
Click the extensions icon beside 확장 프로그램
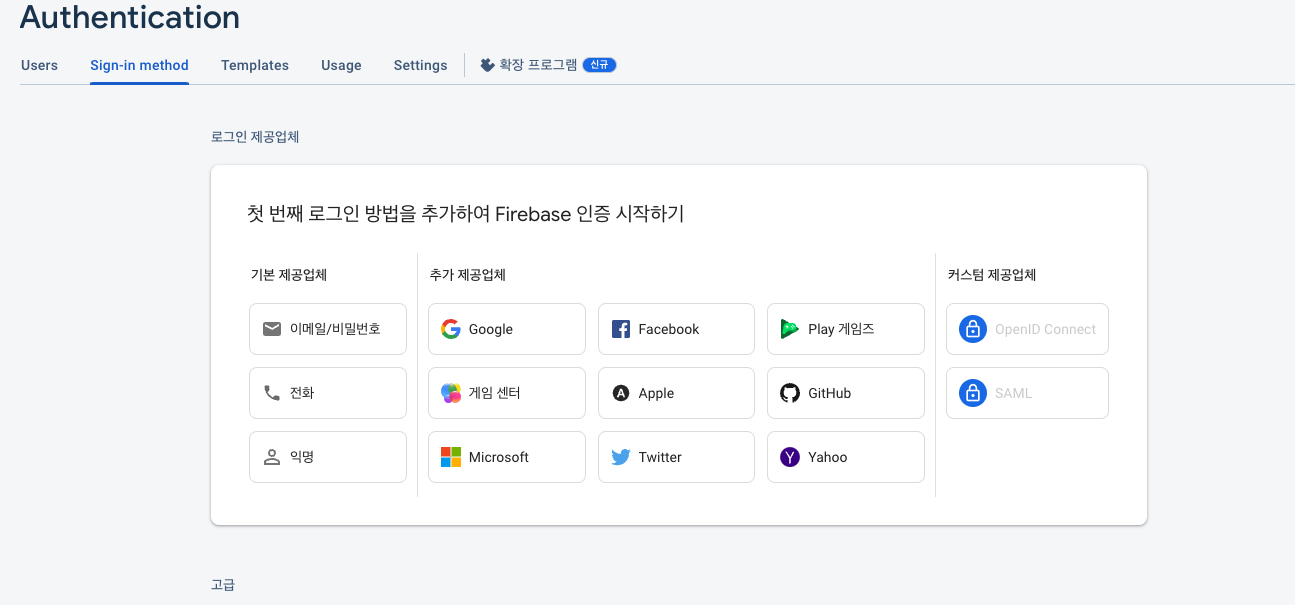point(487,65)
